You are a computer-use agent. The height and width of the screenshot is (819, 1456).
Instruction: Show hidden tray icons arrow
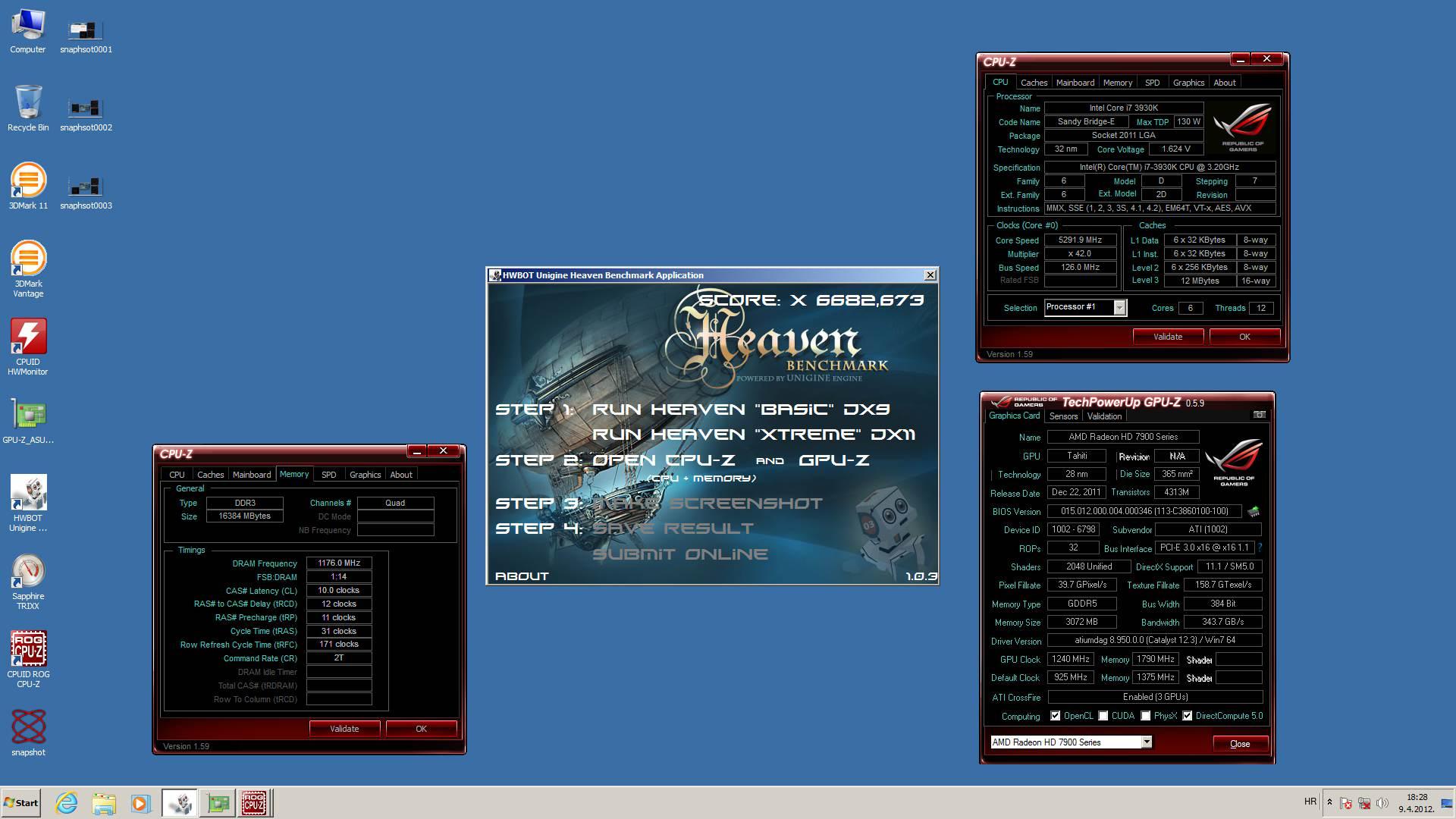1329,802
